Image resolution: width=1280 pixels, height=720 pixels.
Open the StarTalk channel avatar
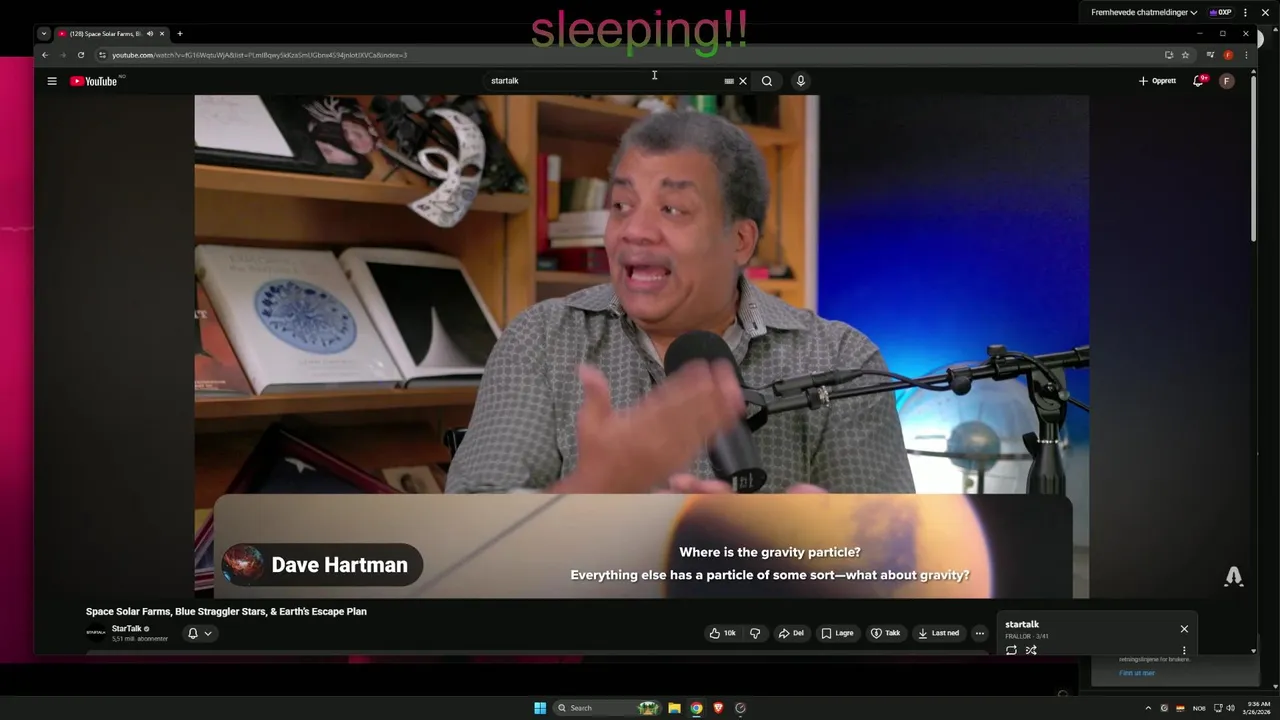tap(96, 633)
